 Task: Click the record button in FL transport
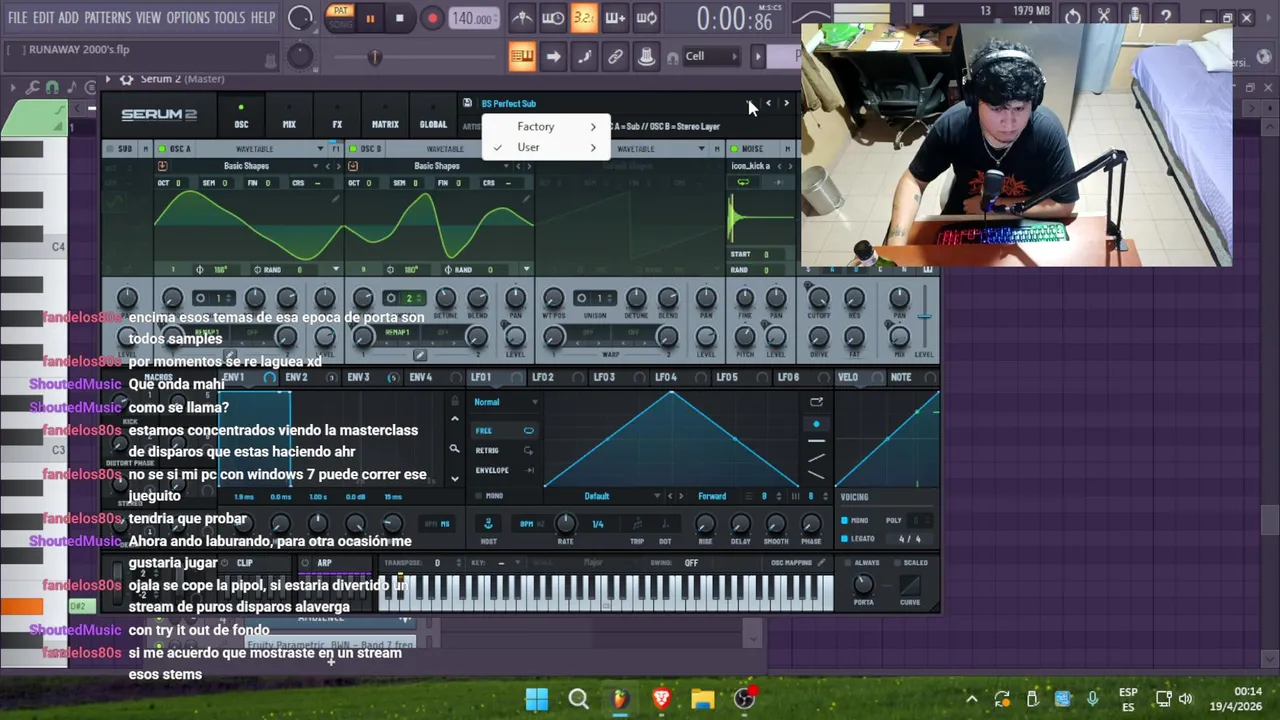click(x=432, y=18)
